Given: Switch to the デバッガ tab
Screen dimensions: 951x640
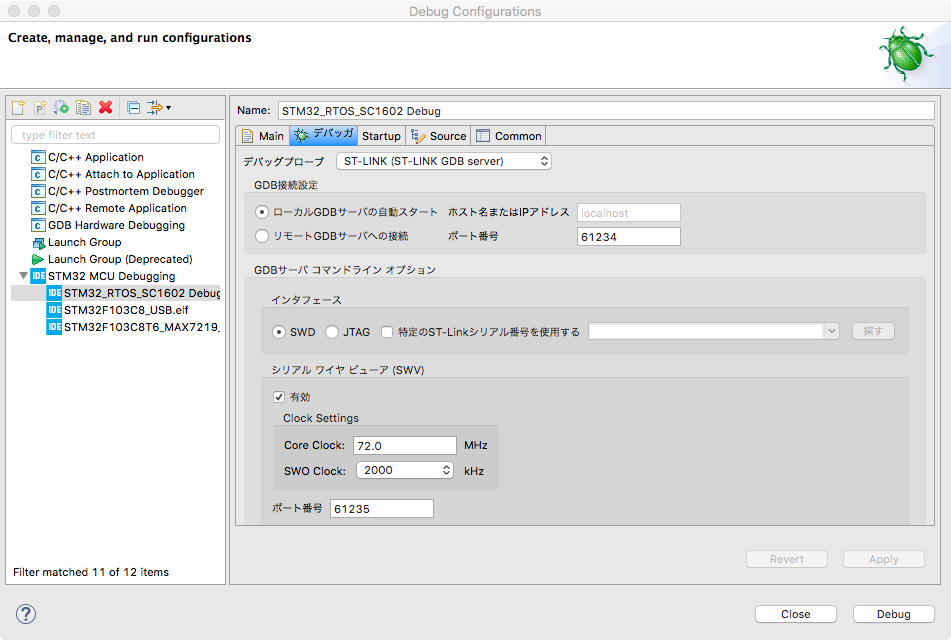Looking at the screenshot, I should pos(323,135).
